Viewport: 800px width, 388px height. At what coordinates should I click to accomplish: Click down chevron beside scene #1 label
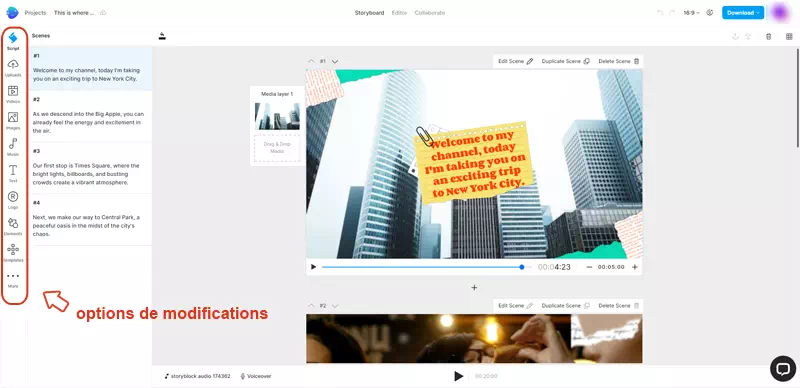(335, 61)
